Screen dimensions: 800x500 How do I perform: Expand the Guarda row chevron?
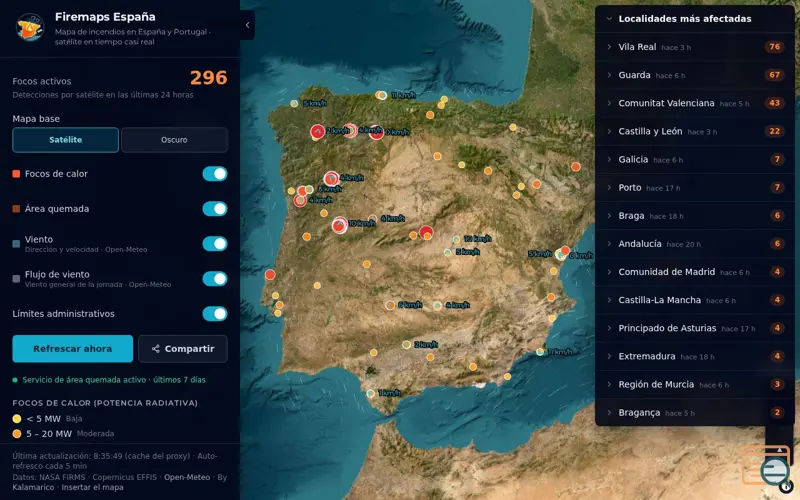pos(609,74)
